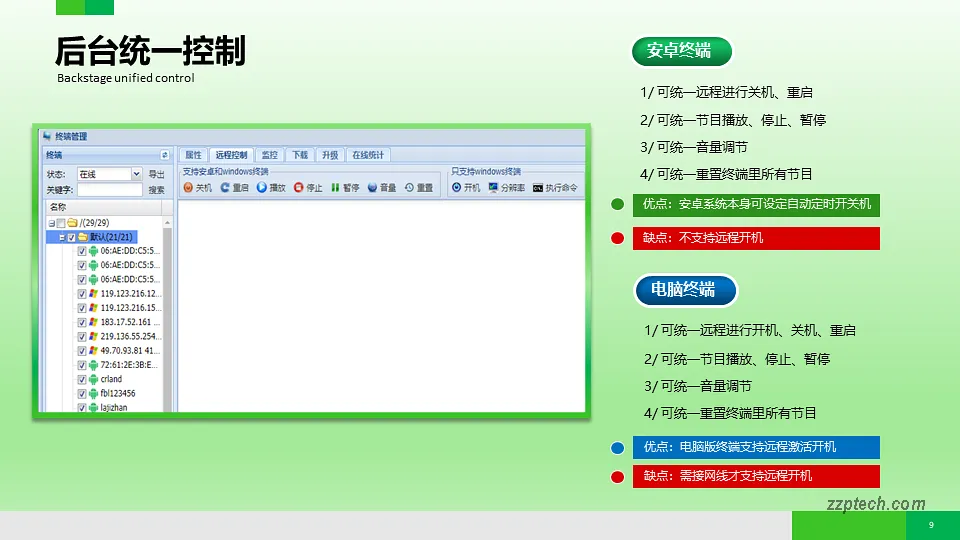This screenshot has width=960, height=540.
Task: Collapse the 默认(21/21) tree node
Action: pyautogui.click(x=62, y=237)
